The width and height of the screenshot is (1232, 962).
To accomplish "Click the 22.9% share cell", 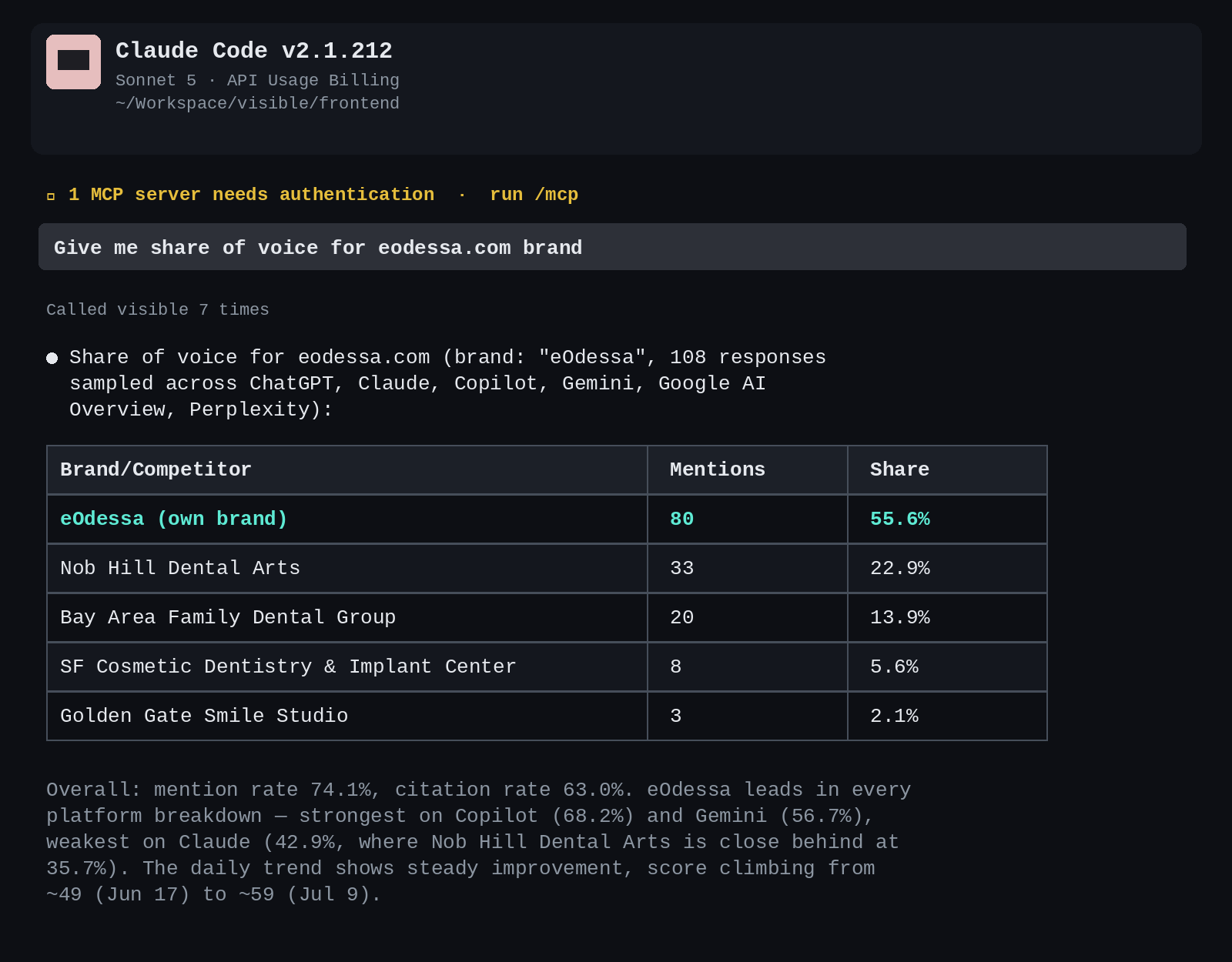I will point(947,568).
